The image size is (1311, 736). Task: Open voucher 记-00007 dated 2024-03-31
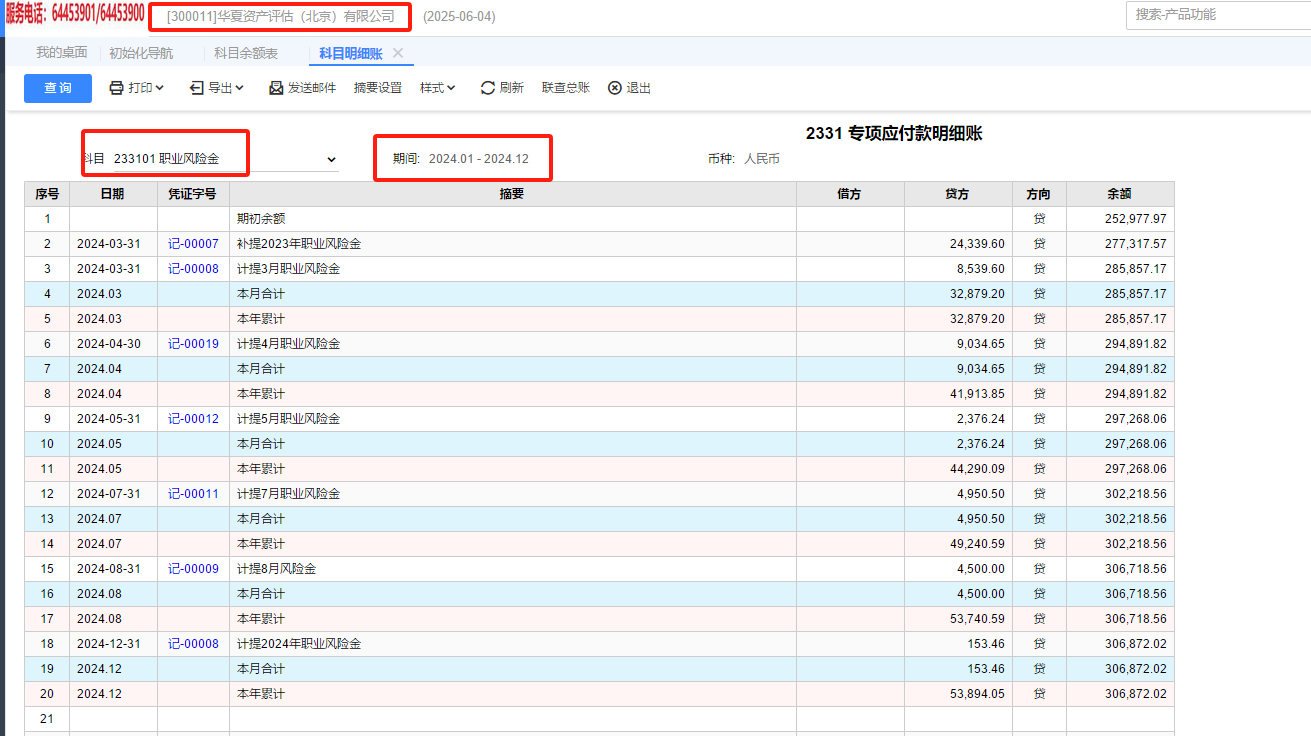pyautogui.click(x=193, y=244)
